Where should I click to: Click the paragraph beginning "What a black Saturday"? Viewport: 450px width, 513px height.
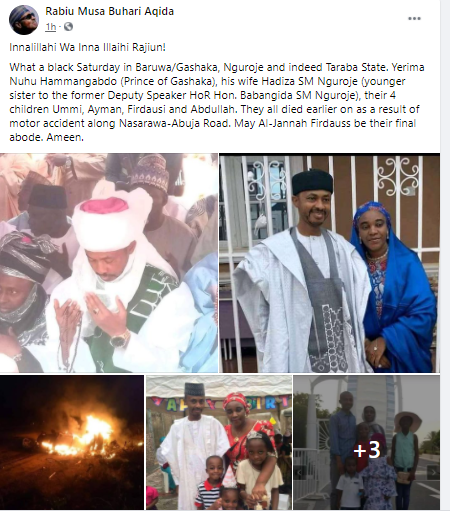click(217, 102)
